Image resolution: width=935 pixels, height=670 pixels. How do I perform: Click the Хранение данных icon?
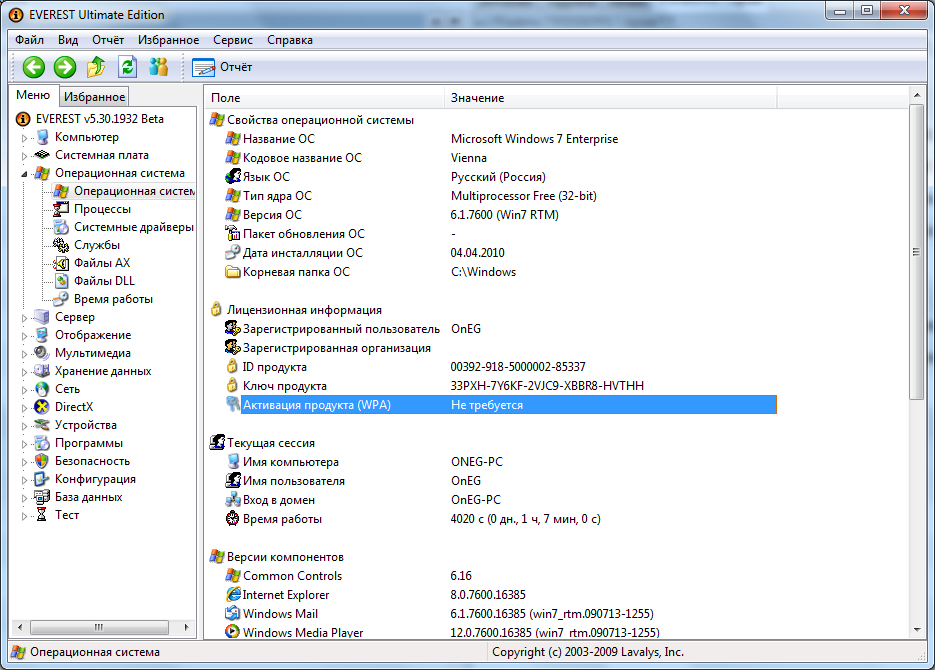42,371
